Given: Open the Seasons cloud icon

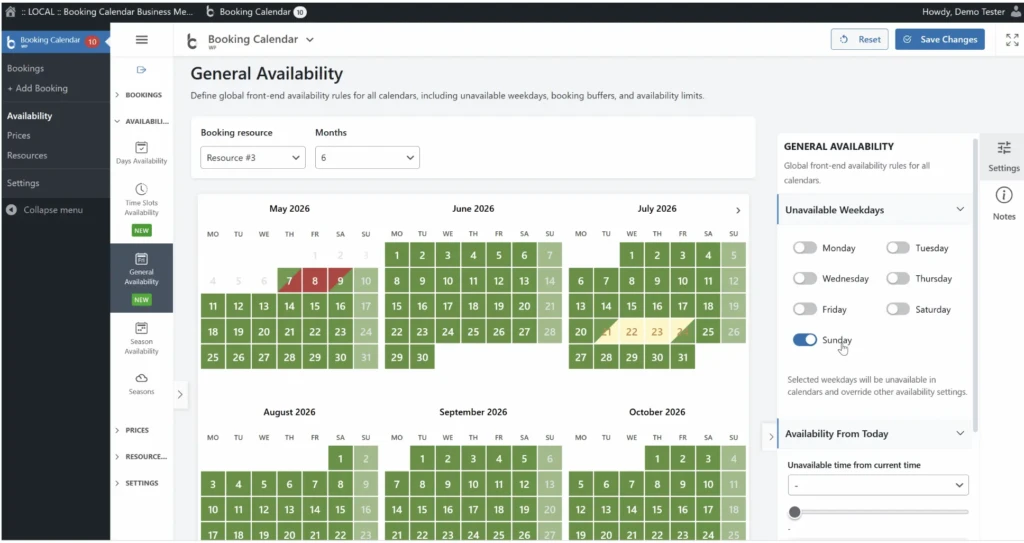Looking at the screenshot, I should [x=141, y=378].
